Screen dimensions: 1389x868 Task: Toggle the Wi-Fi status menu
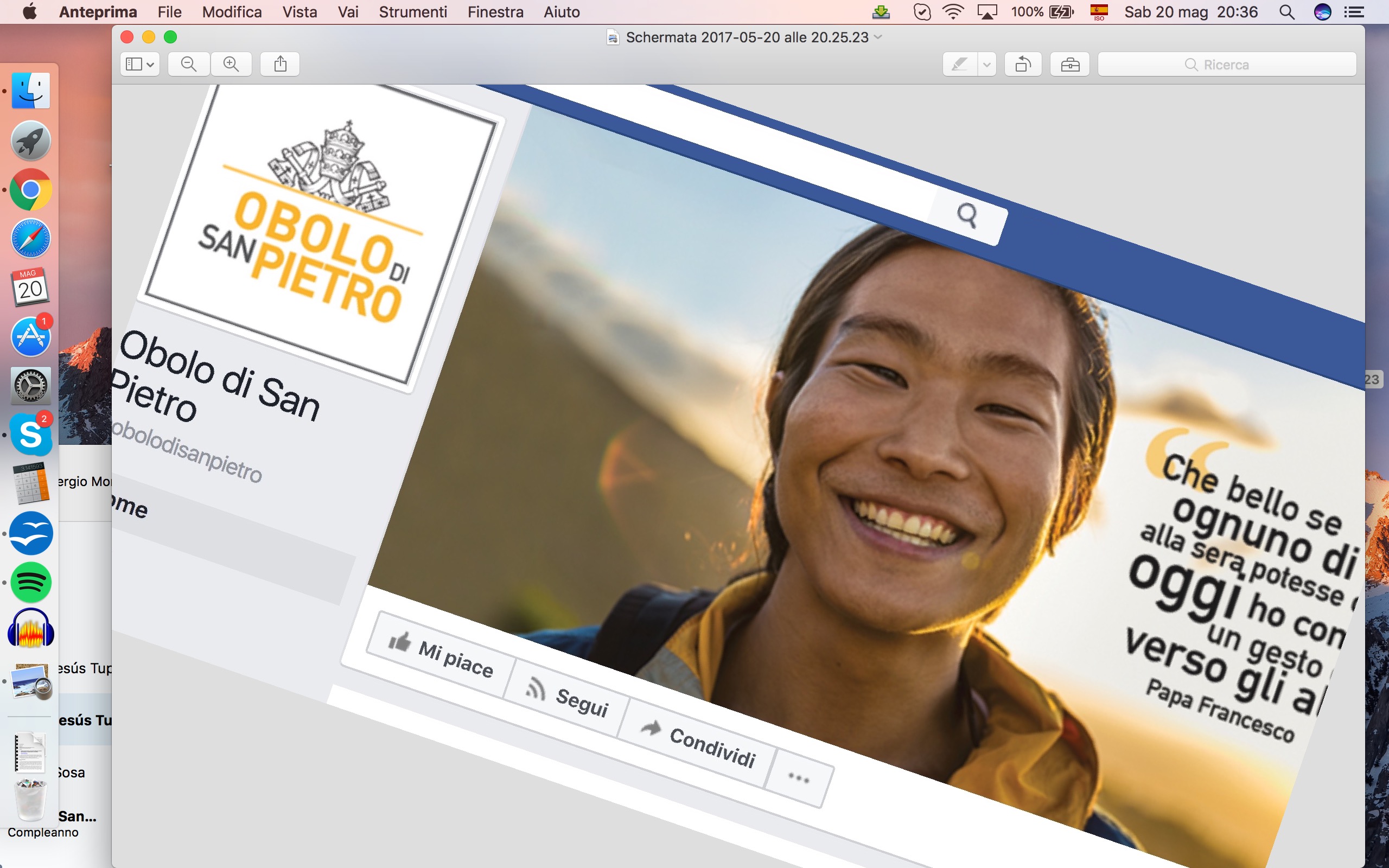[953, 11]
